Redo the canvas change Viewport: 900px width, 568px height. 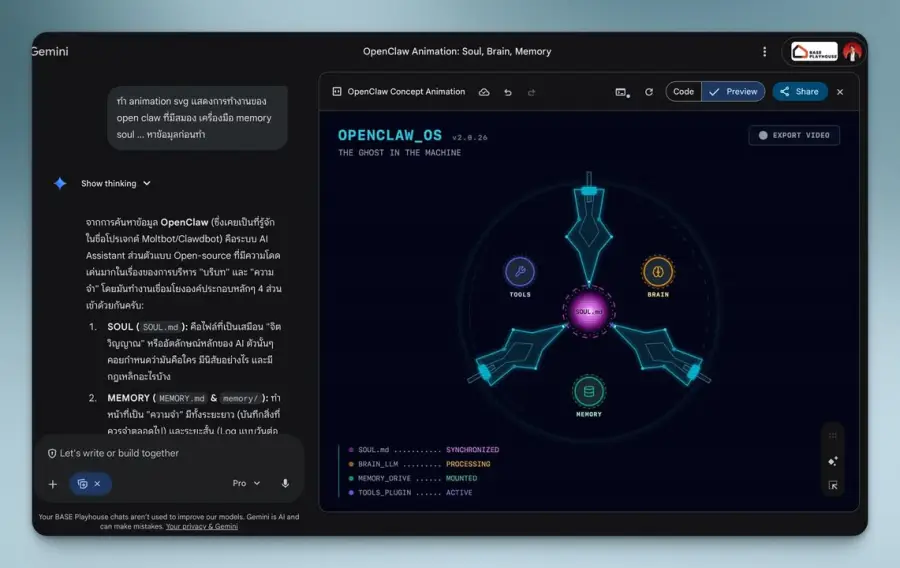[532, 92]
